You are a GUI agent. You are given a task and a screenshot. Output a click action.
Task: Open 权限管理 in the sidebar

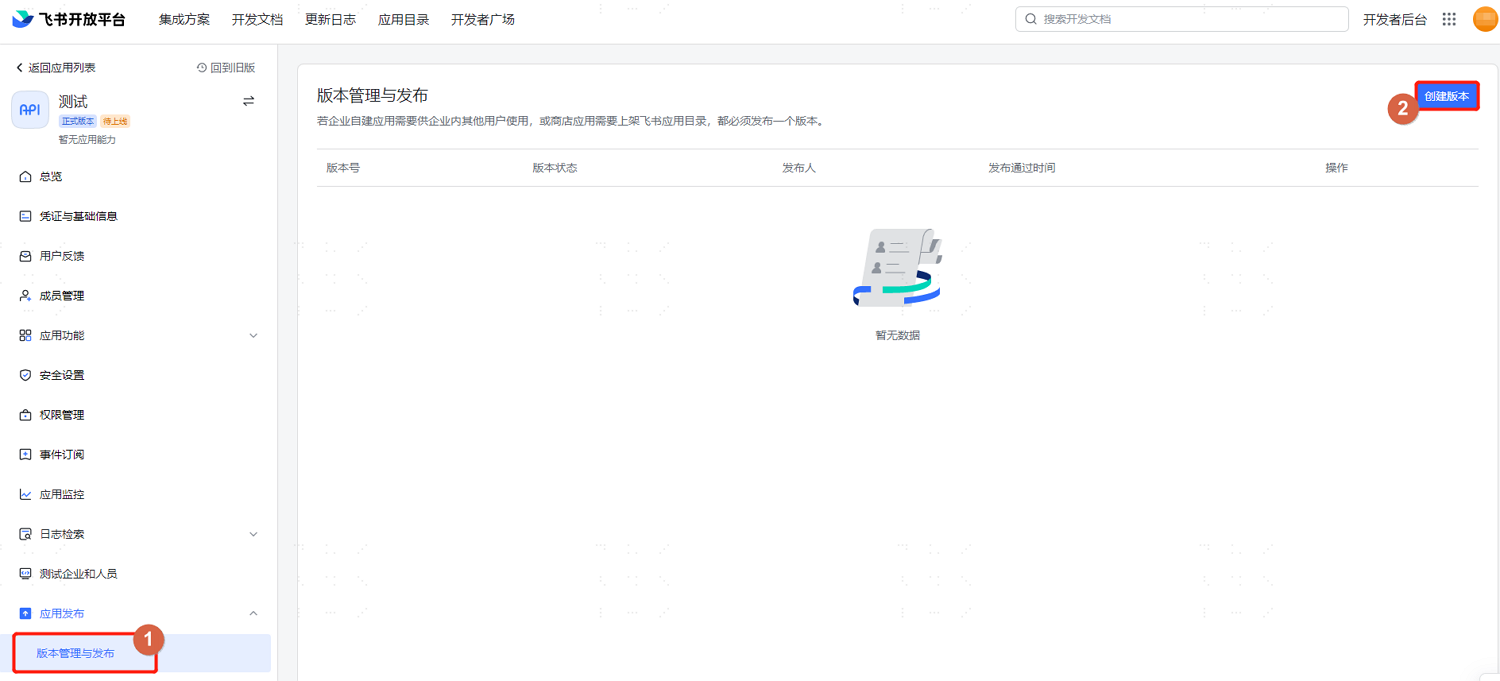click(x=62, y=415)
